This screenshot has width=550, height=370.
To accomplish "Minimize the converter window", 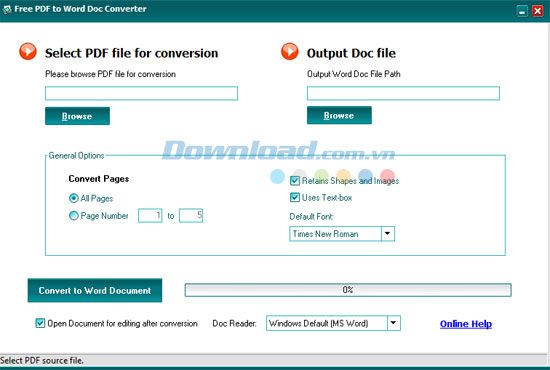I will [522, 11].
